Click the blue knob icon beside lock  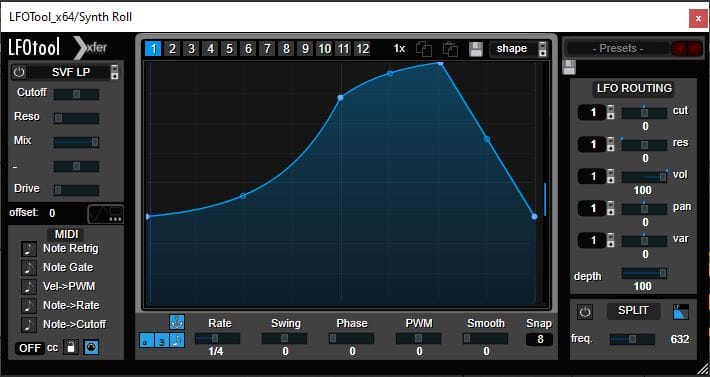point(91,348)
